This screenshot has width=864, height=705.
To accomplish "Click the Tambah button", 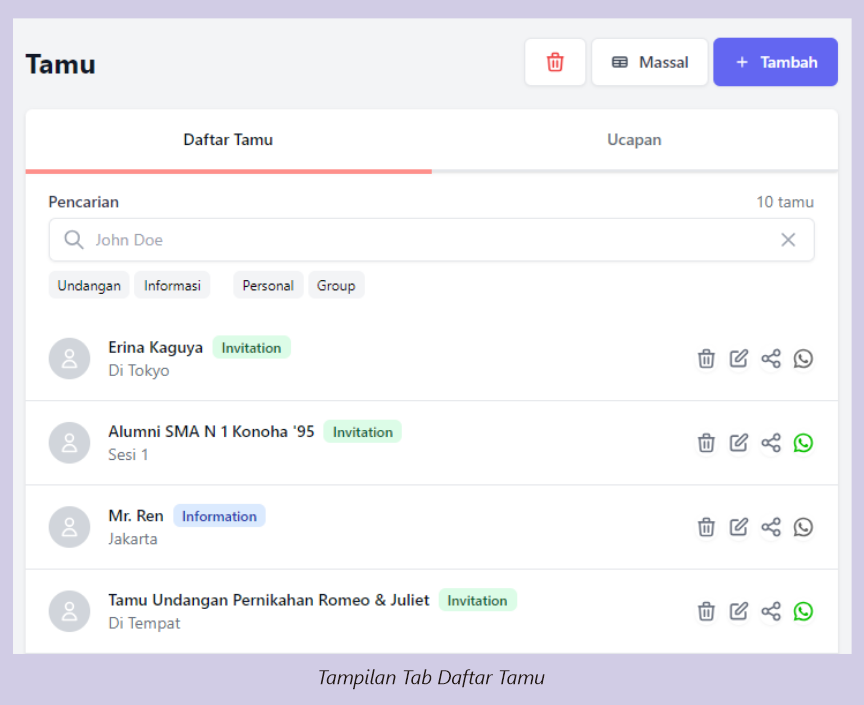I will tap(775, 62).
